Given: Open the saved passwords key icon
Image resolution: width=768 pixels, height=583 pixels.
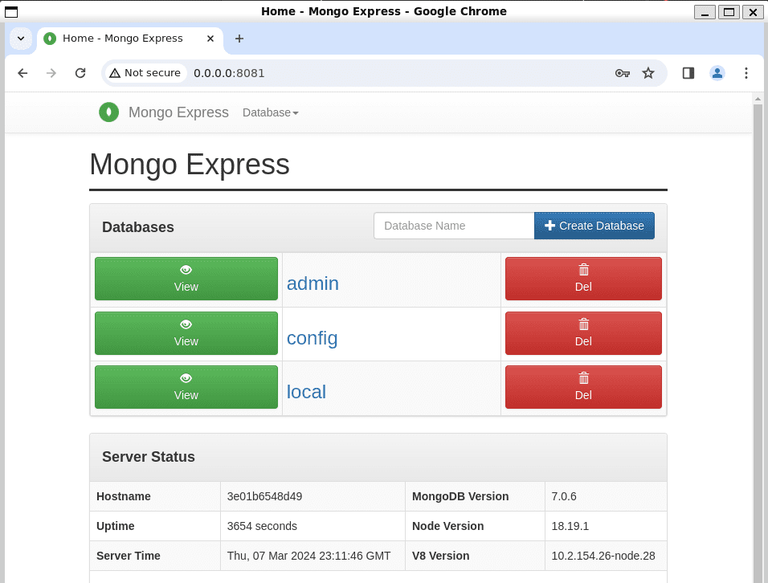Looking at the screenshot, I should [x=622, y=73].
